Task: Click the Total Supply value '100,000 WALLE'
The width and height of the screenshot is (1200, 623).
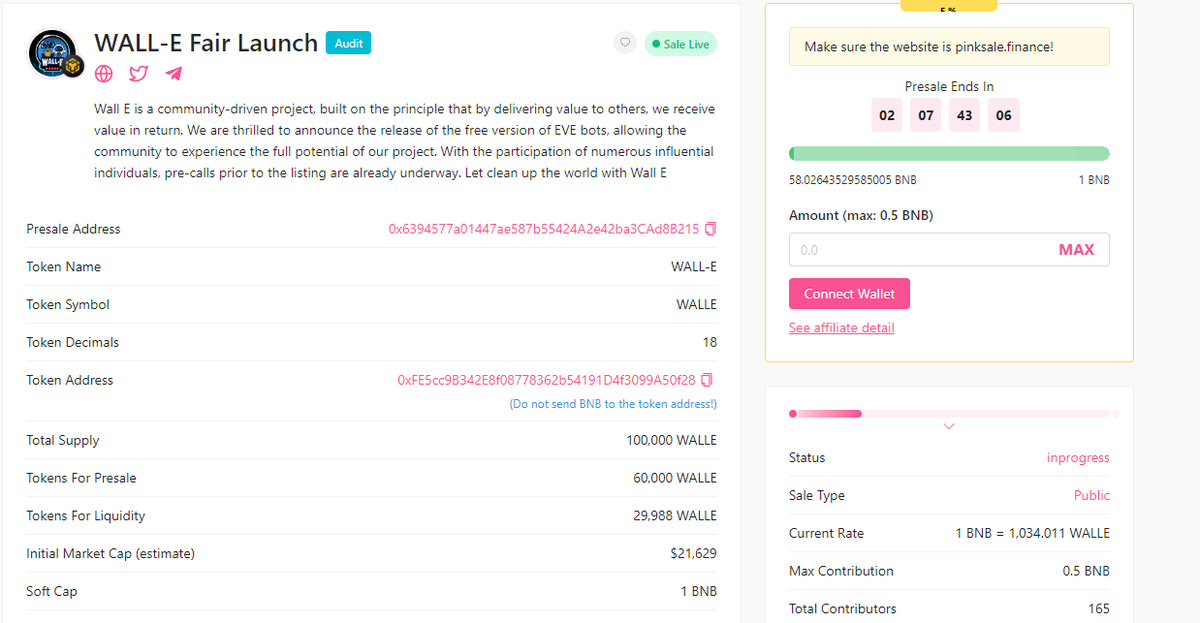Action: point(671,441)
